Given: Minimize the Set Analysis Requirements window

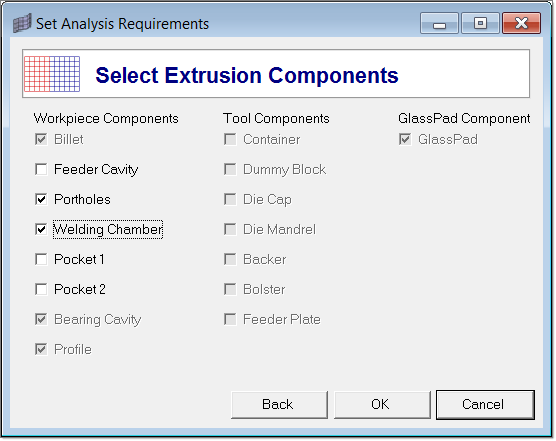Looking at the screenshot, I should [x=439, y=23].
